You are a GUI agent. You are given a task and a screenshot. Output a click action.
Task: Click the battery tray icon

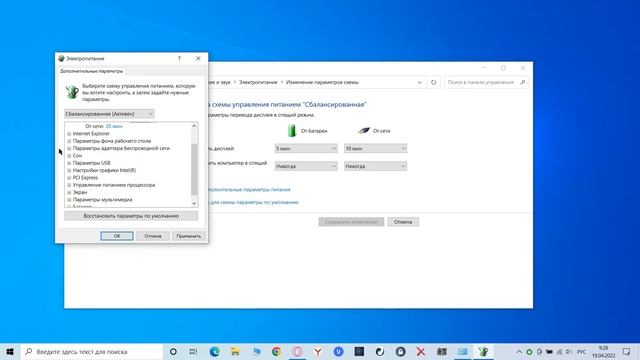pyautogui.click(x=549, y=352)
